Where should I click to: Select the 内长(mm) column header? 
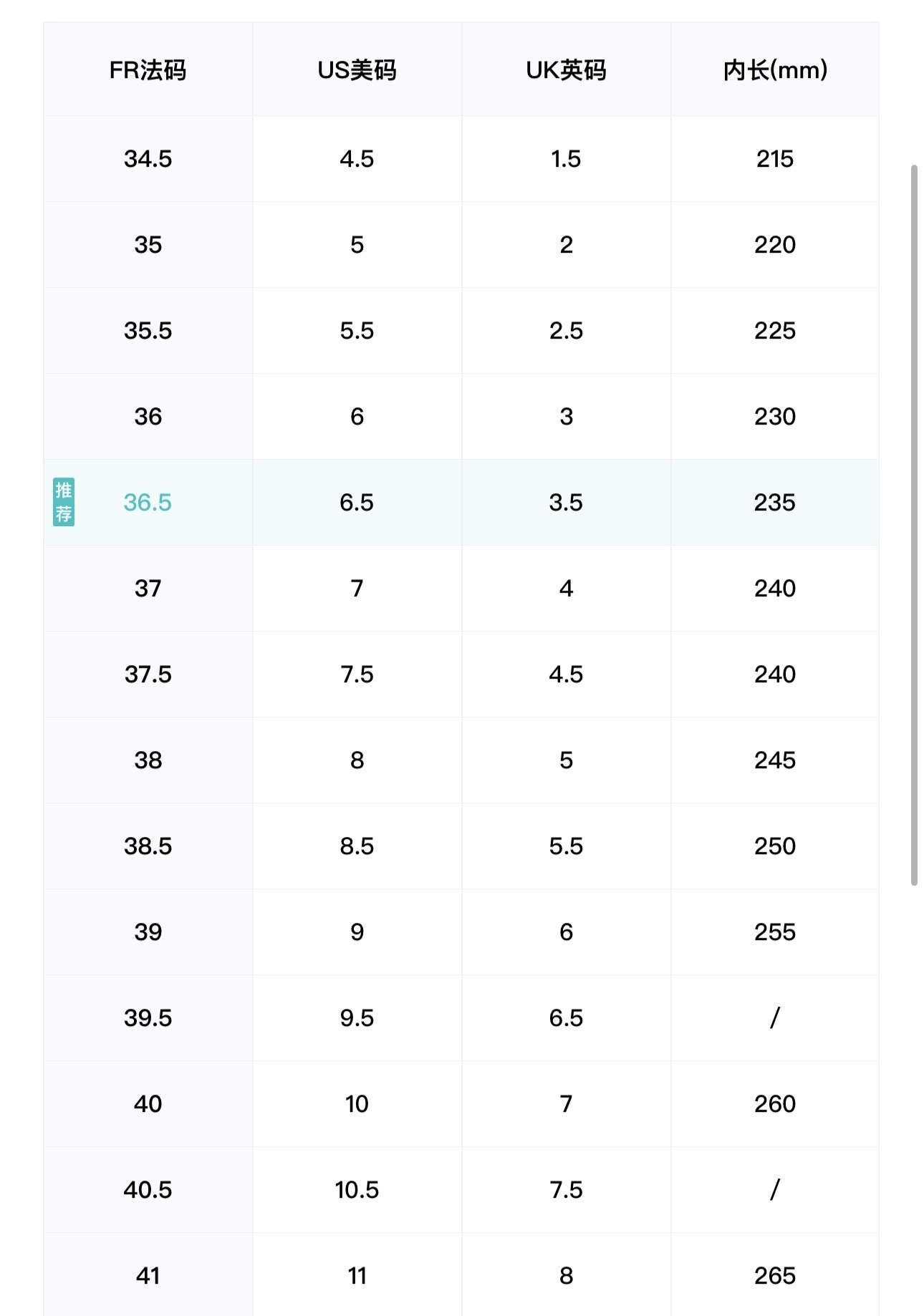(x=775, y=70)
